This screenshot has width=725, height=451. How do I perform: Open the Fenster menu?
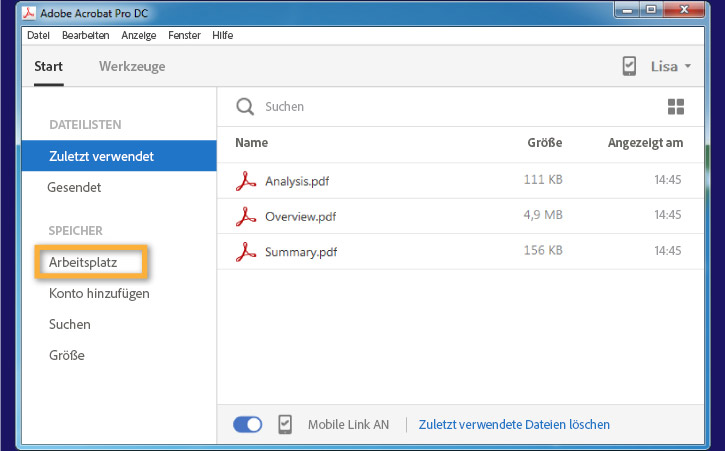click(x=184, y=35)
